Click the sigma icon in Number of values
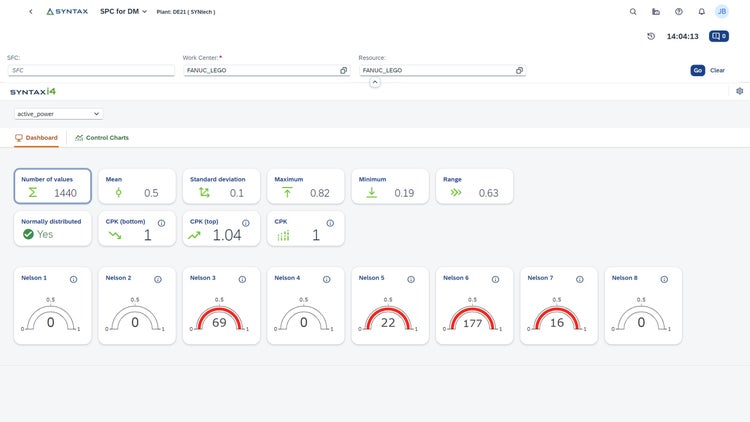 coord(33,192)
